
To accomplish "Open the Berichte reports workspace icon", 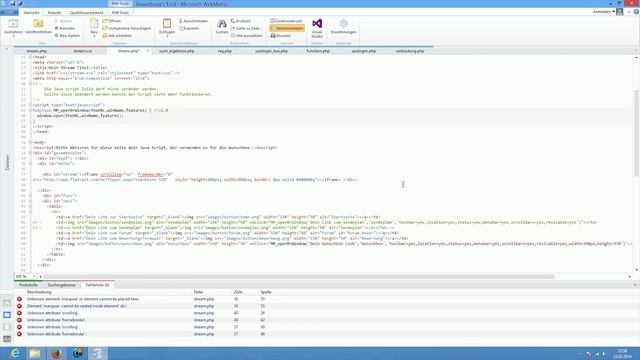I will tap(7, 338).
